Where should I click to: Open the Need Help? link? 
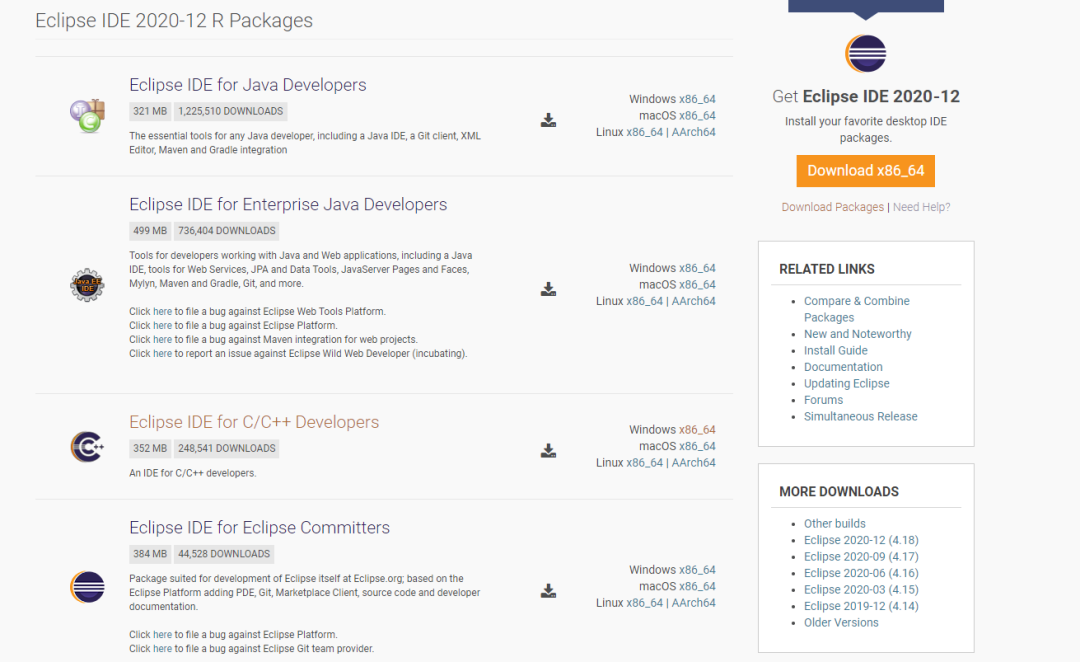(922, 207)
